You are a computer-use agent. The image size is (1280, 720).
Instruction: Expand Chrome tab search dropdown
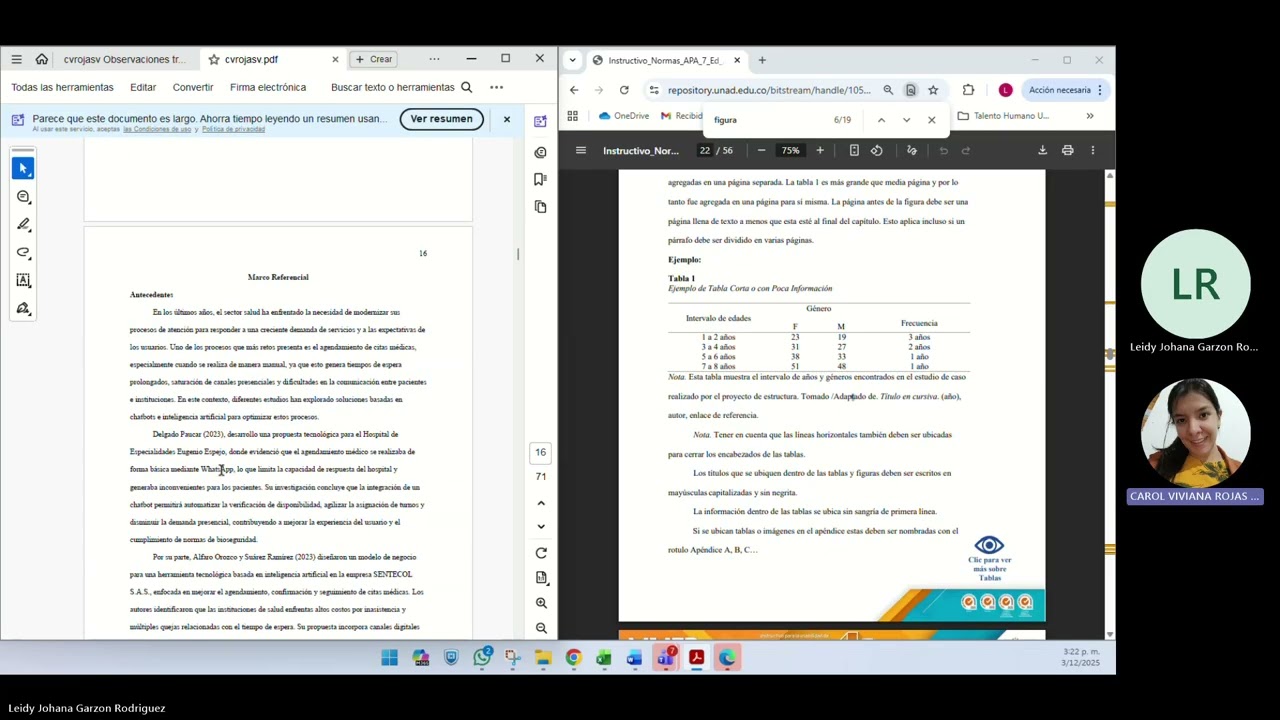pyautogui.click(x=573, y=60)
